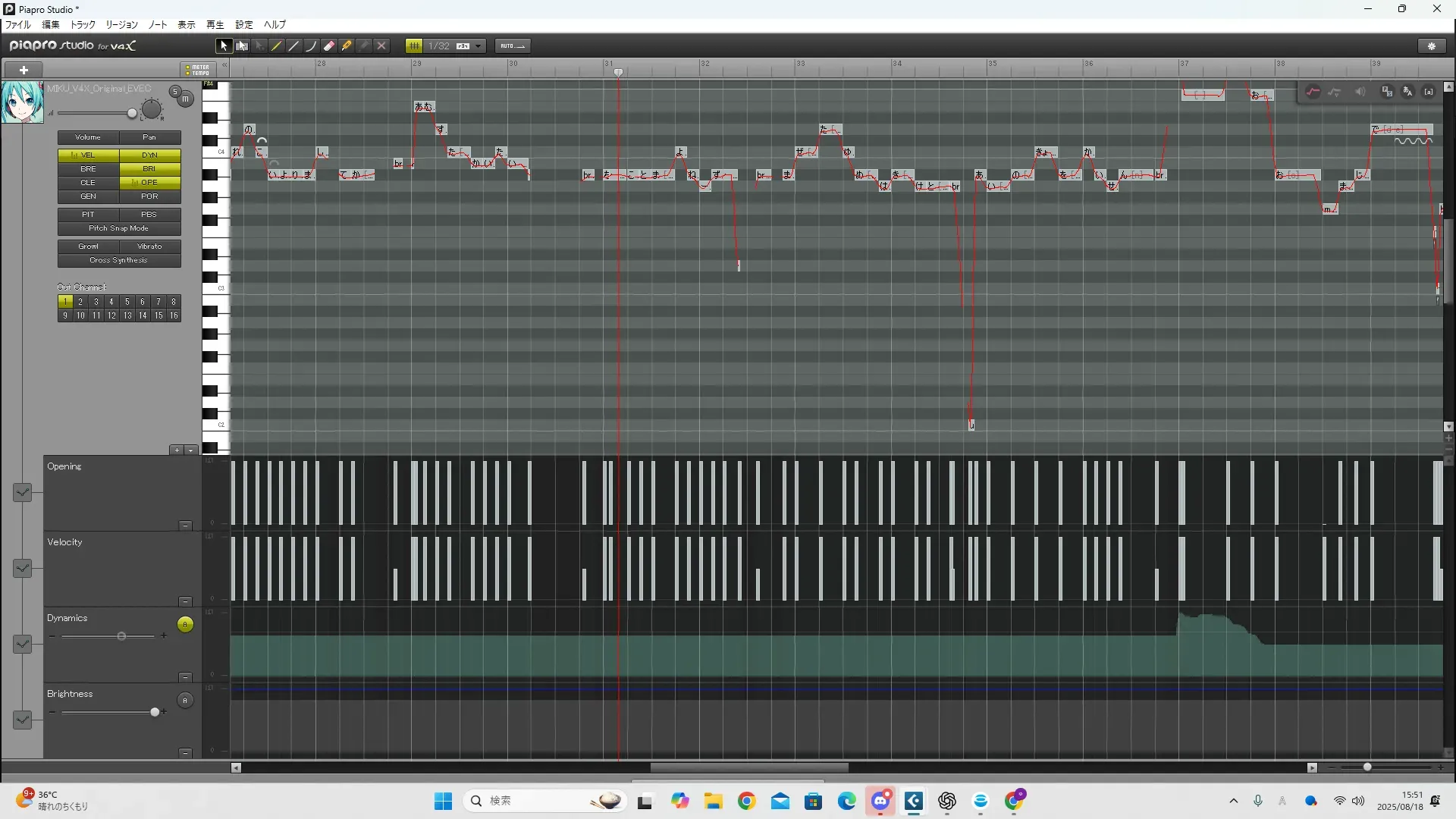
Task: Click the phoneme [a] display icon
Action: [x=1429, y=92]
